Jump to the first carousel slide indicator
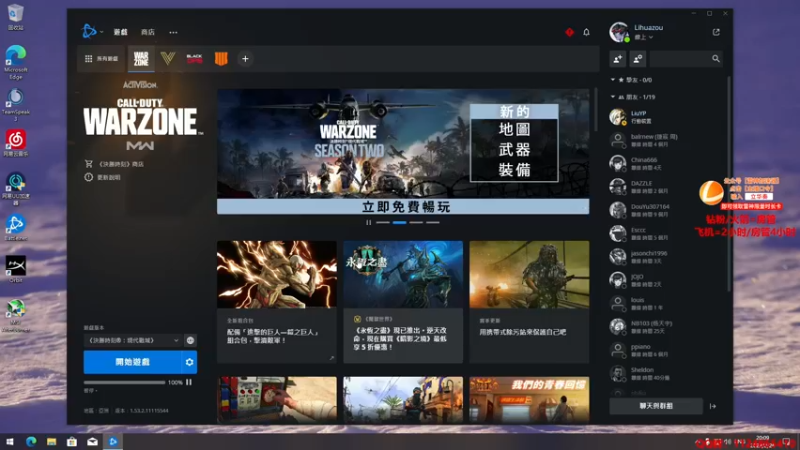This screenshot has width=800, height=450. coord(383,222)
